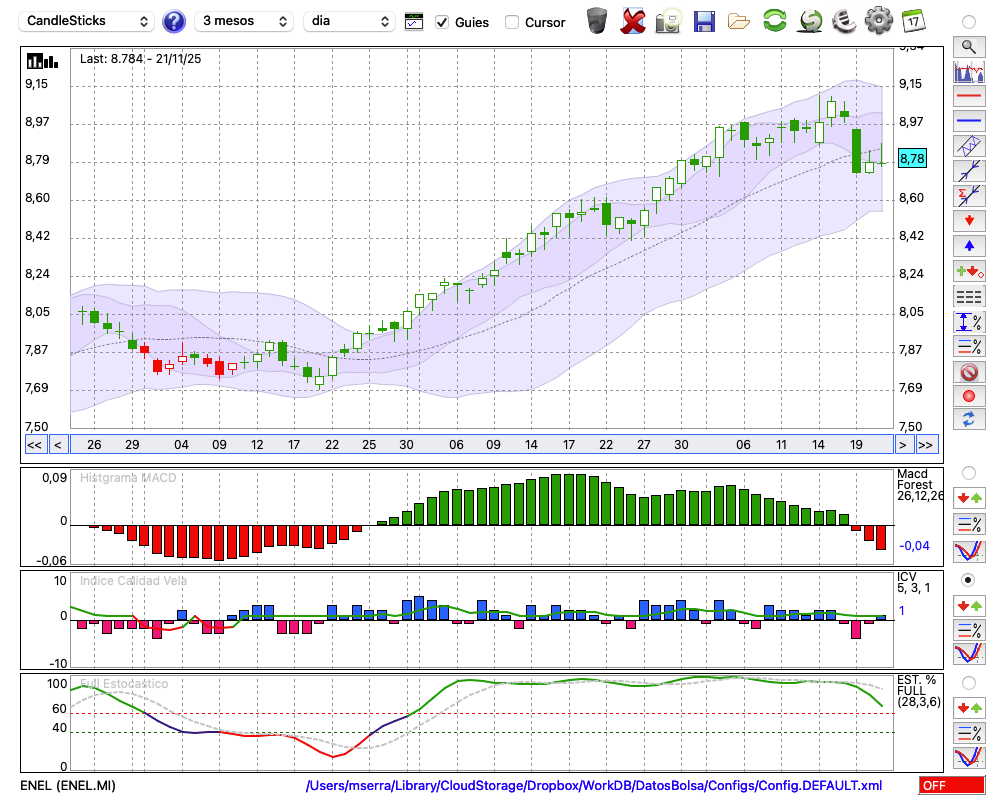Image resolution: width=1000 pixels, height=800 pixels.
Task: Enable the Cursor checkbox
Action: tap(511, 22)
